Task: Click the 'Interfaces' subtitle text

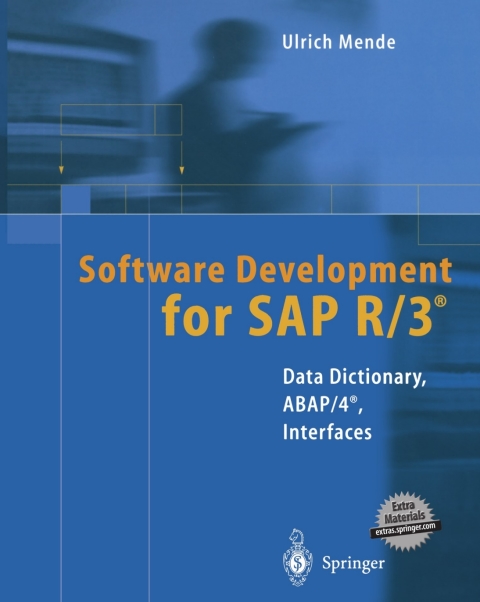Action: click(x=327, y=432)
